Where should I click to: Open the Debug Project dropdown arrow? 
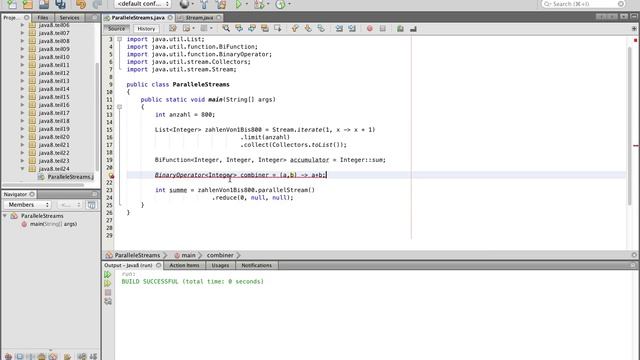(x=268, y=4)
